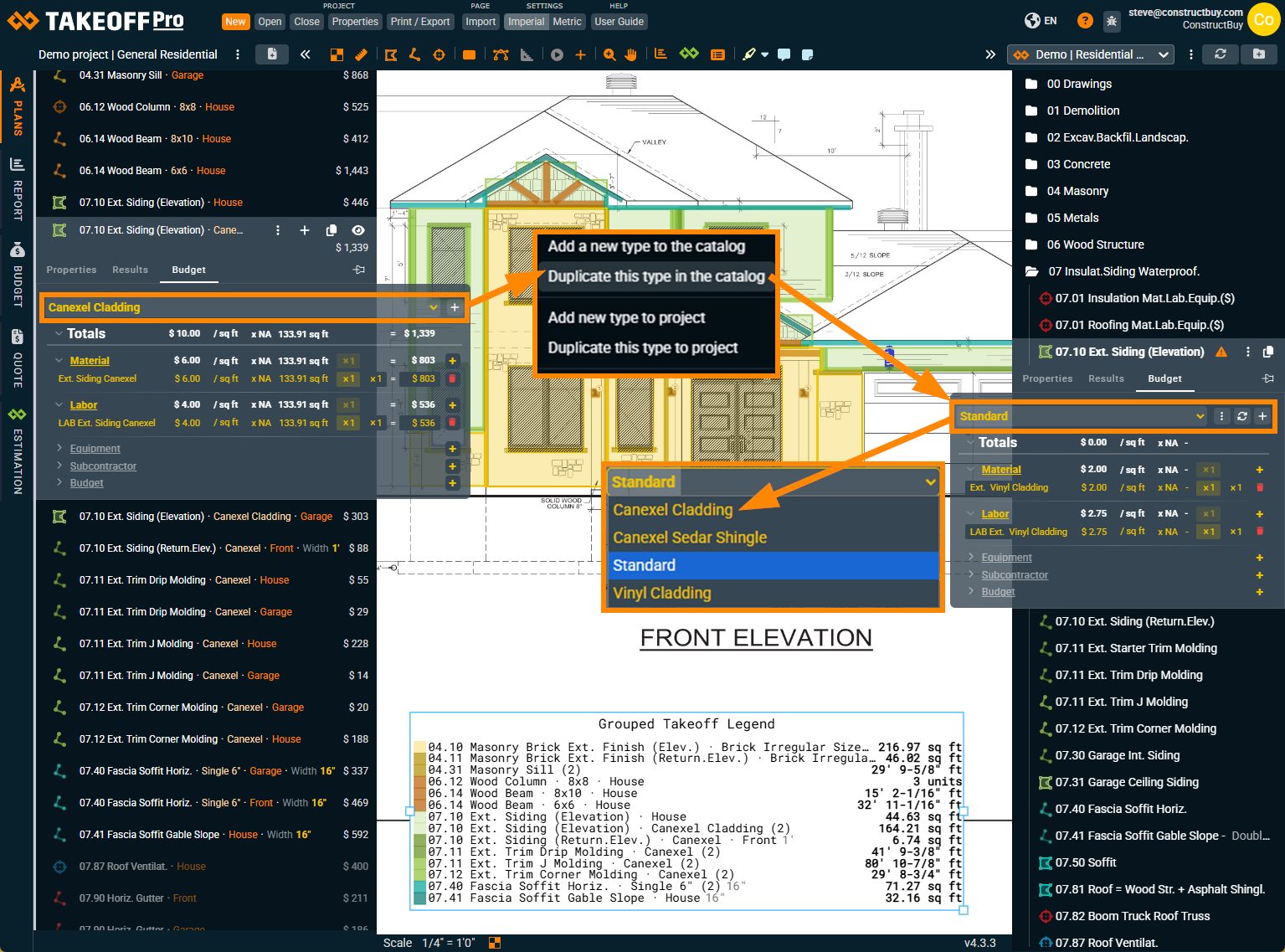Select the highlighter markup tool
Viewport: 1285px width, 952px height.
[749, 54]
